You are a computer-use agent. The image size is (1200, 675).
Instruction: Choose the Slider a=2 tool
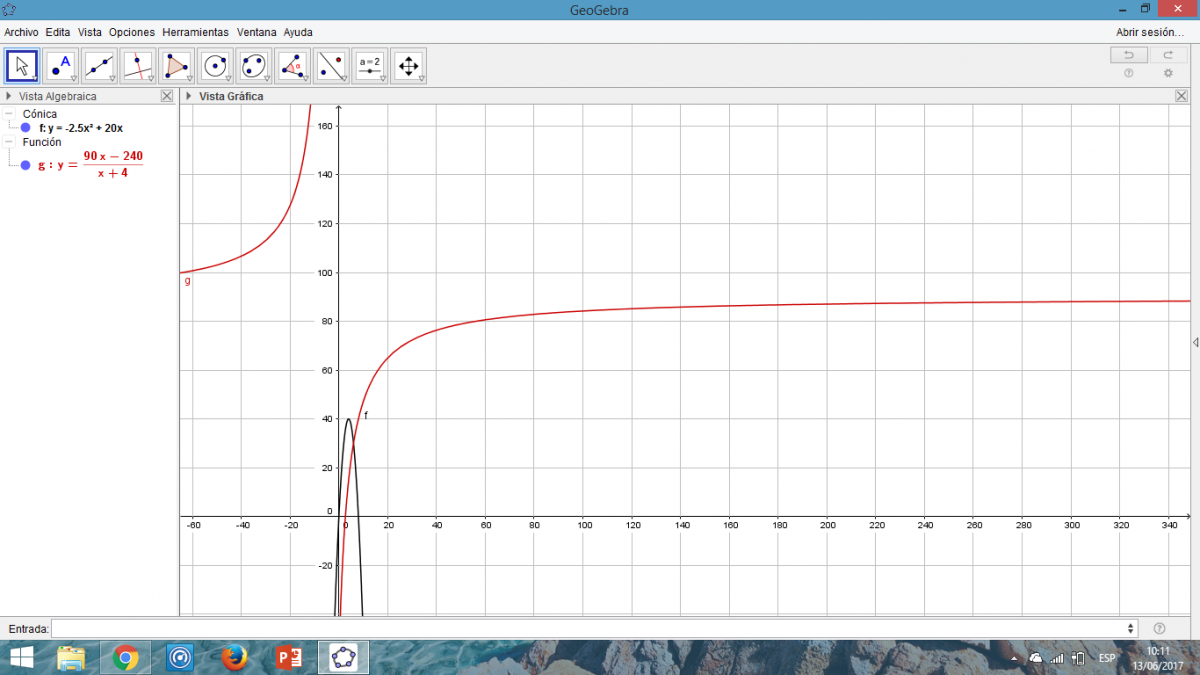(370, 66)
